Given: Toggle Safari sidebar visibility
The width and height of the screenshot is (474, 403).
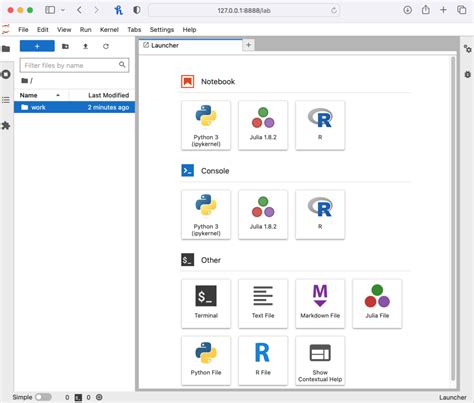Looking at the screenshot, I should click(x=50, y=10).
